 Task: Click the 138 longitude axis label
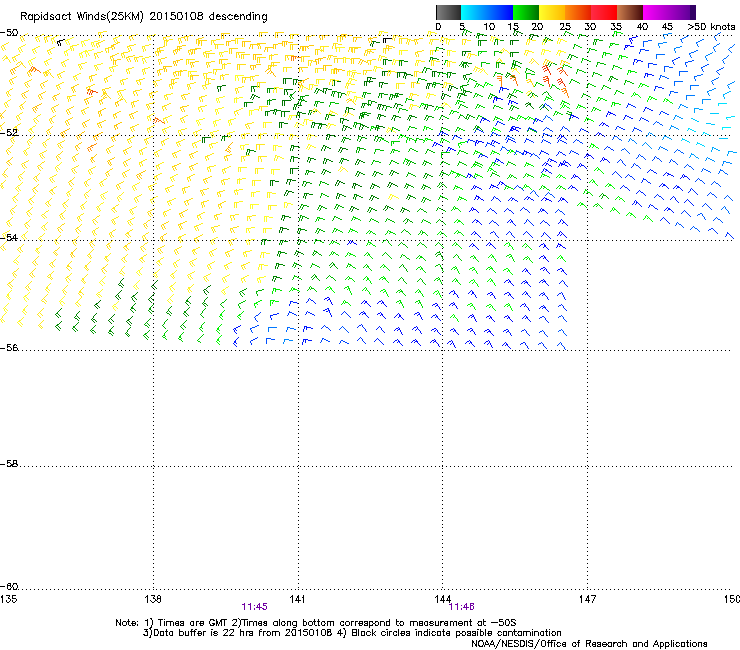[153, 599]
